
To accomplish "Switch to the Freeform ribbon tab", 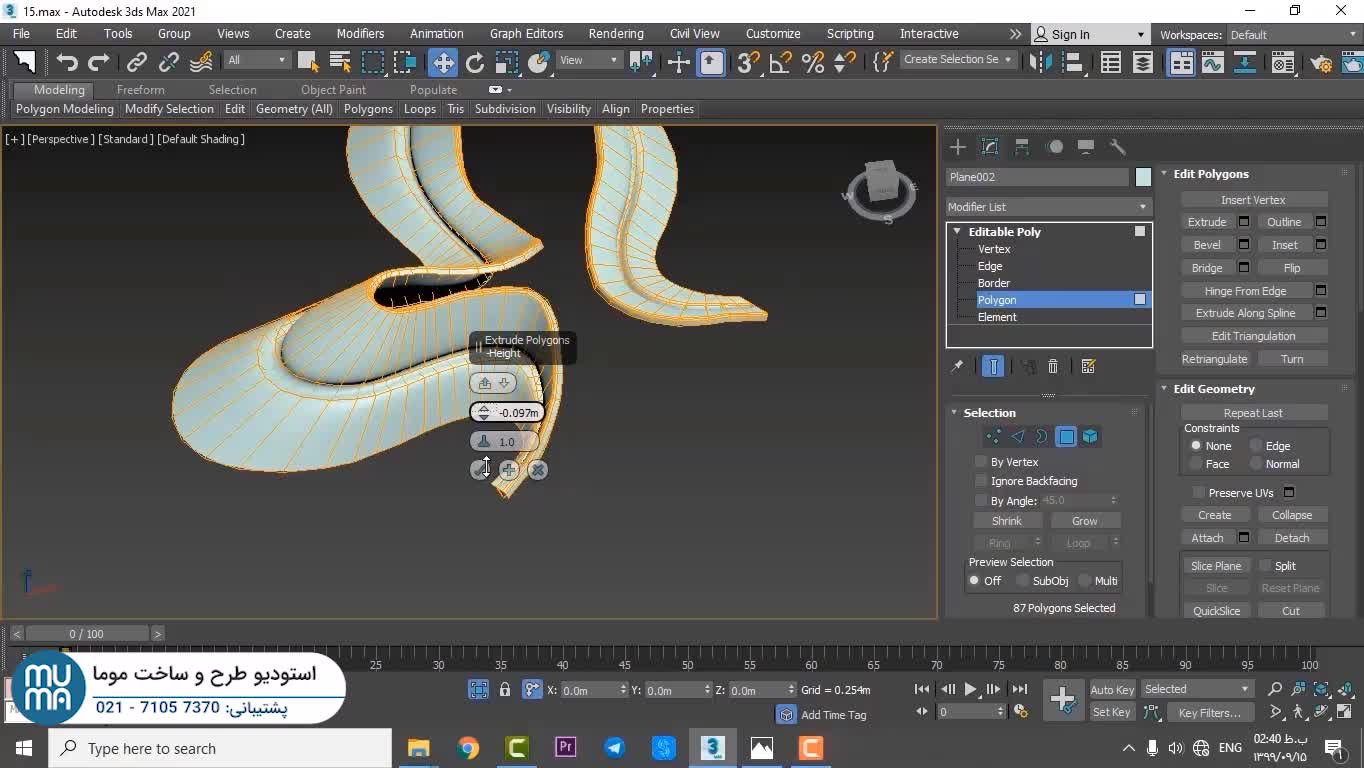I will click(140, 90).
